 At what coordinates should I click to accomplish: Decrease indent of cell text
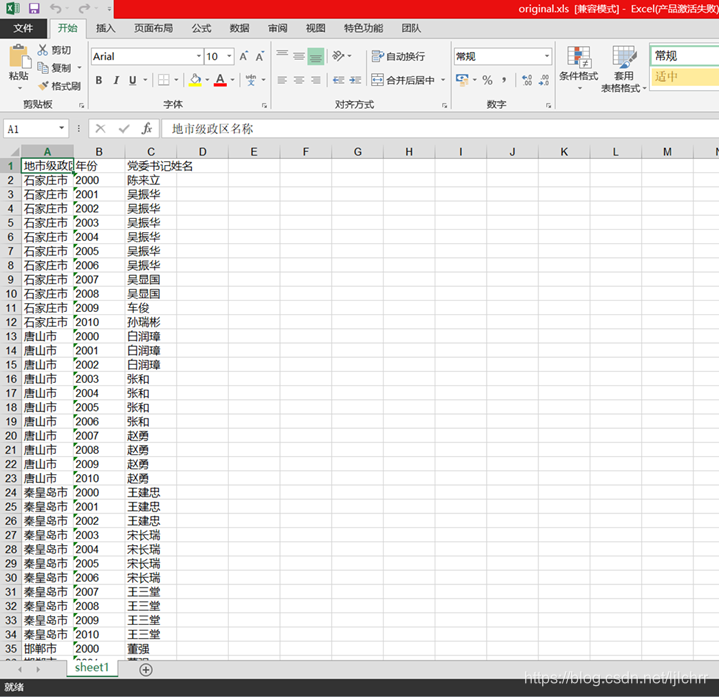click(338, 80)
